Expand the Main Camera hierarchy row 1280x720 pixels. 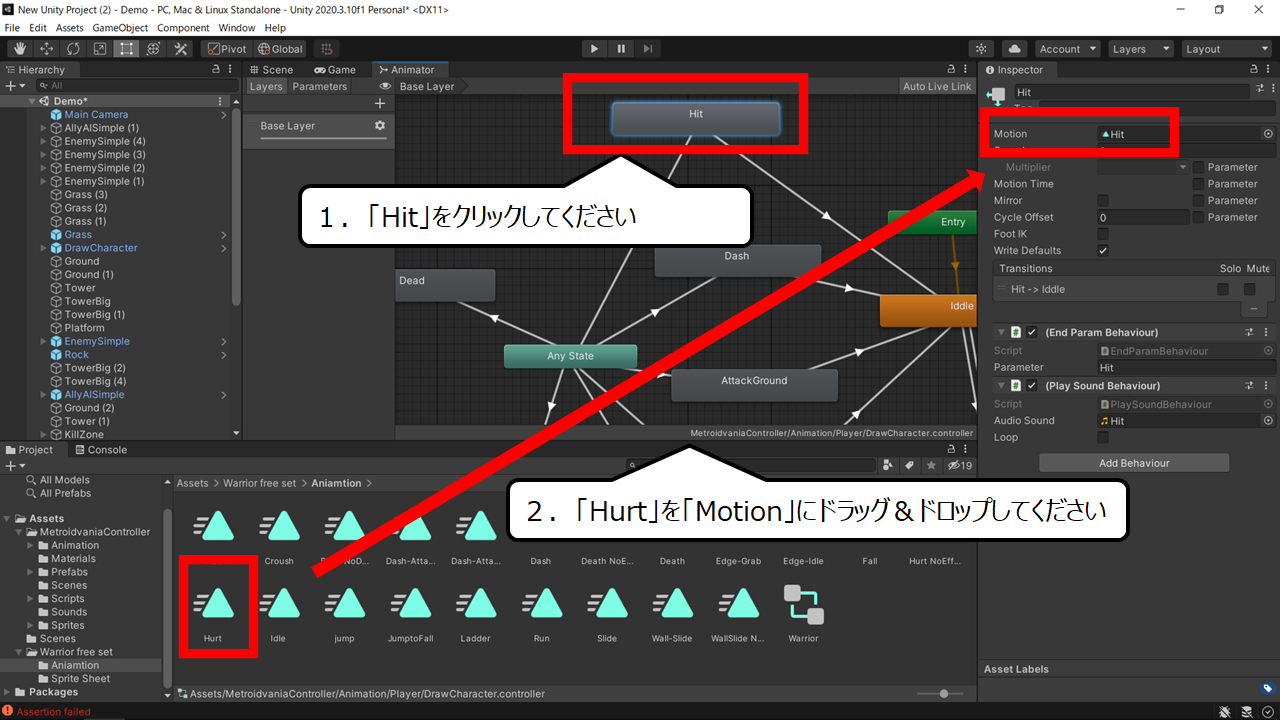[224, 115]
